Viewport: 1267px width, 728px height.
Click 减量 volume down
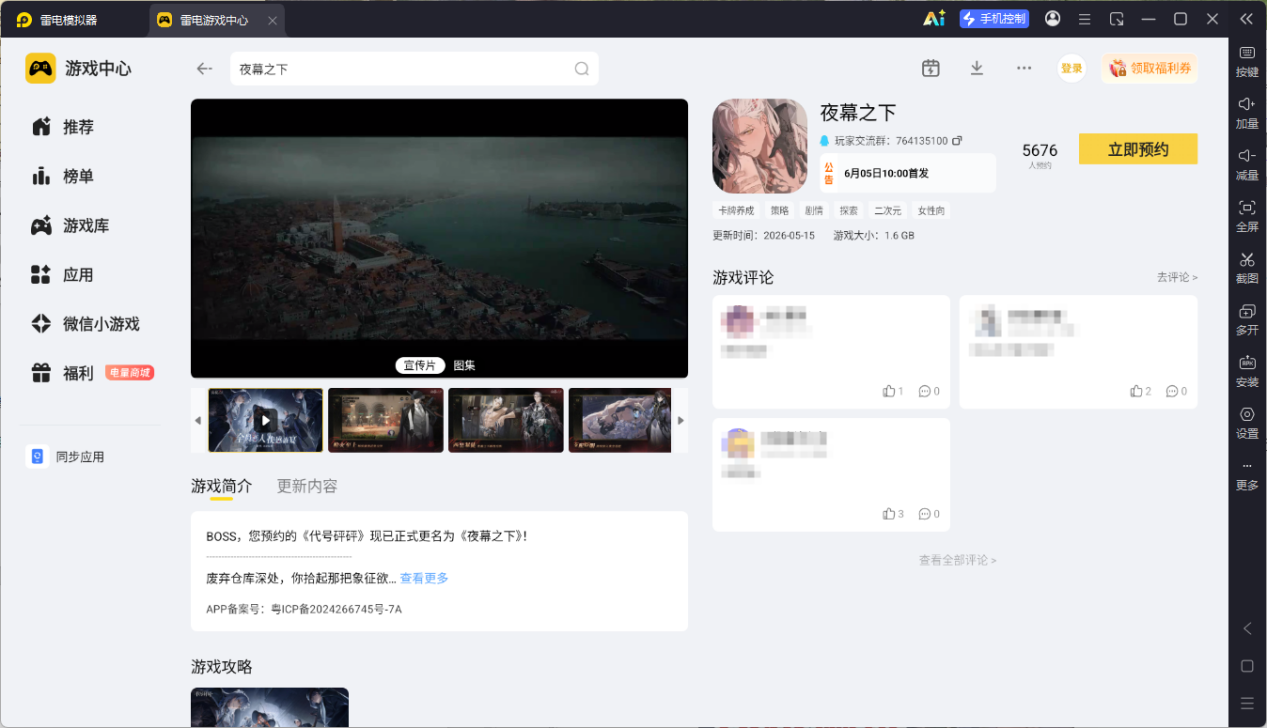pyautogui.click(x=1247, y=165)
